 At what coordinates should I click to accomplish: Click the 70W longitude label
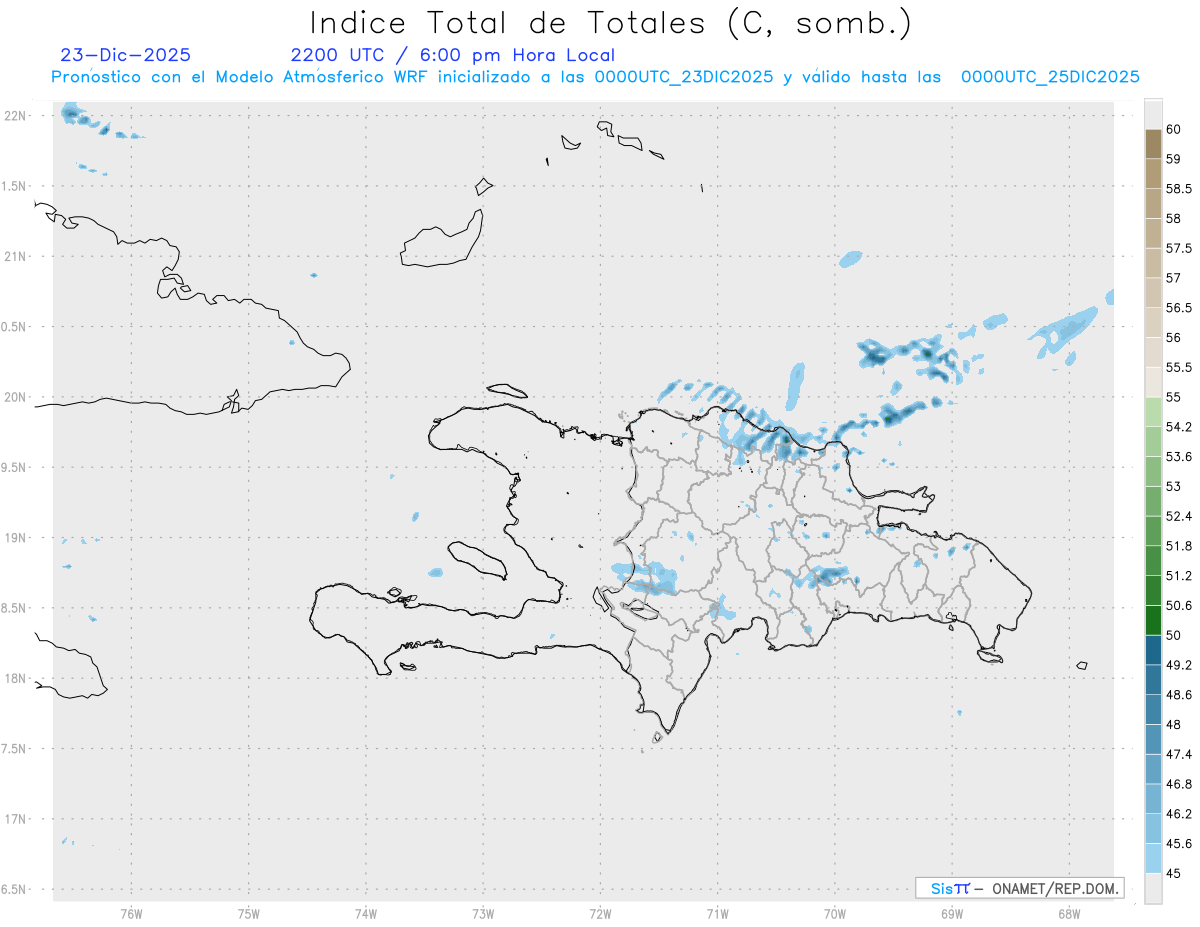pyautogui.click(x=835, y=913)
